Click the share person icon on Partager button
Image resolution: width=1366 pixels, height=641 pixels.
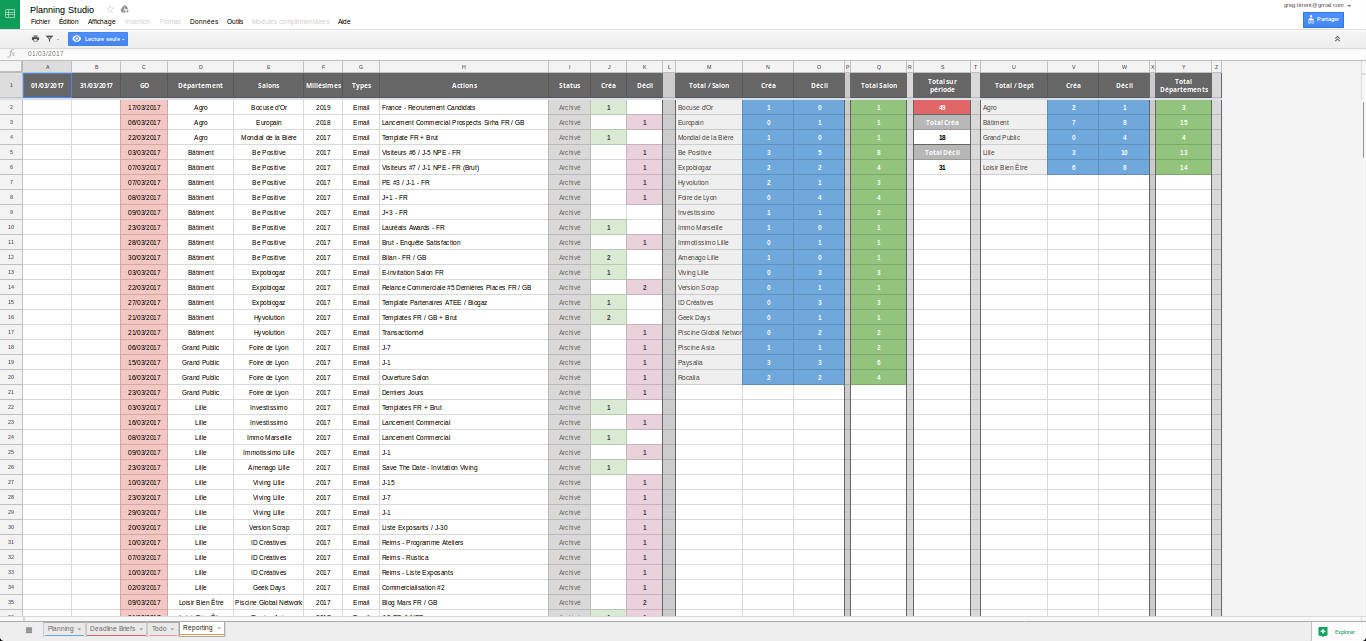point(1310,19)
